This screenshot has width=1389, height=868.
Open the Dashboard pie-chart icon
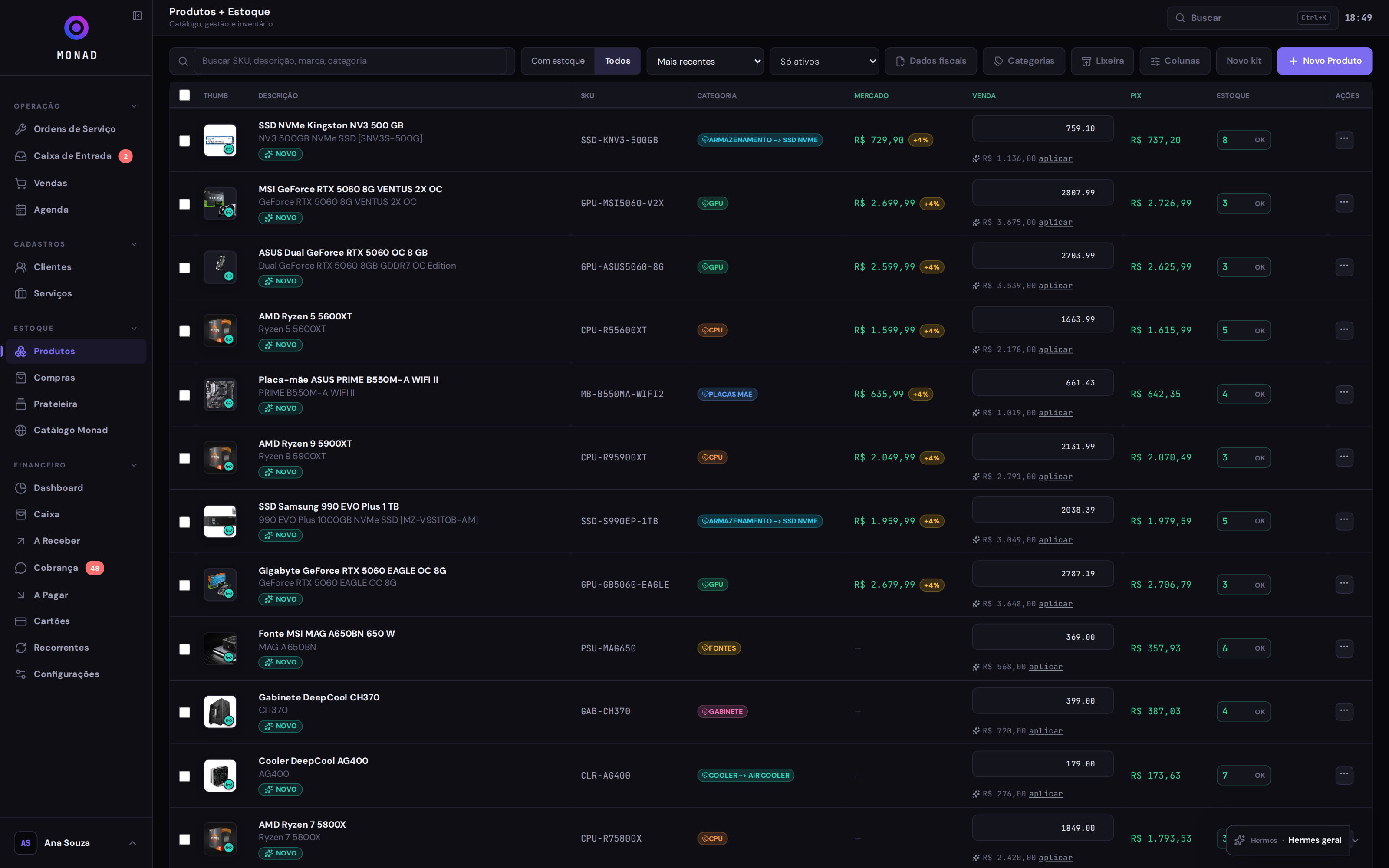point(21,487)
